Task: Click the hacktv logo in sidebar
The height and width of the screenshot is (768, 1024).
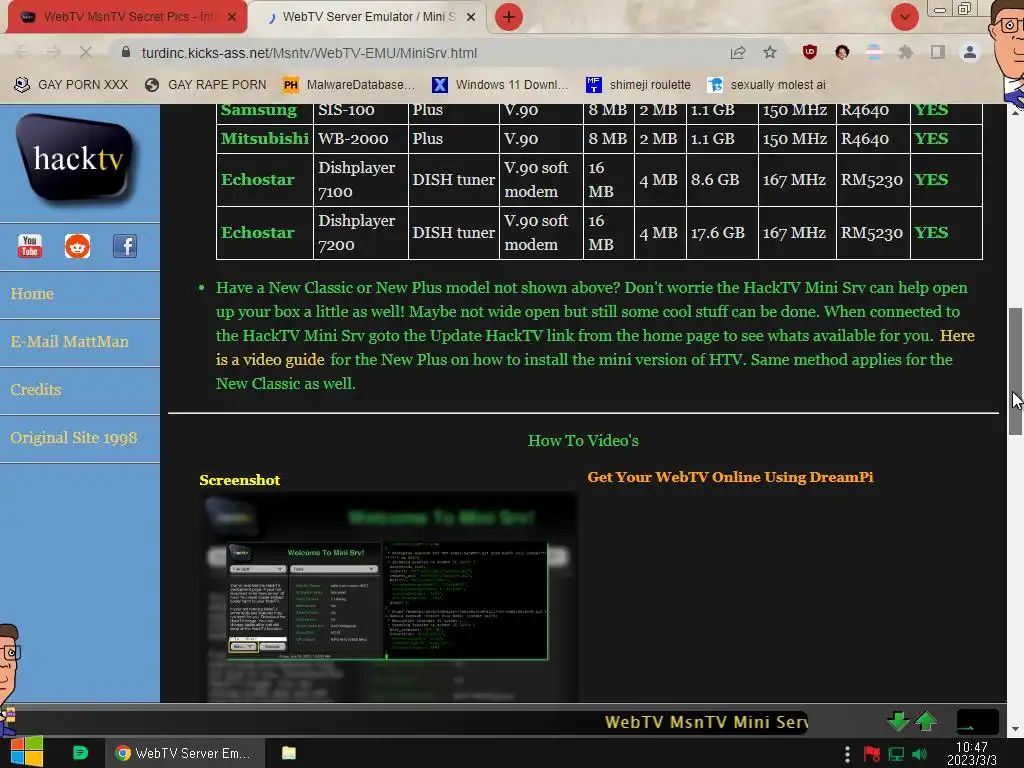Action: click(x=78, y=159)
